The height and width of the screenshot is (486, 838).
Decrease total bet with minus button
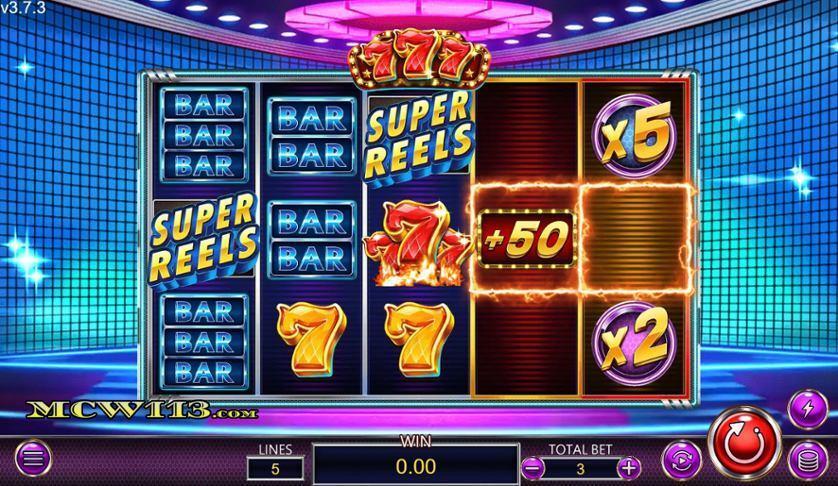(533, 468)
